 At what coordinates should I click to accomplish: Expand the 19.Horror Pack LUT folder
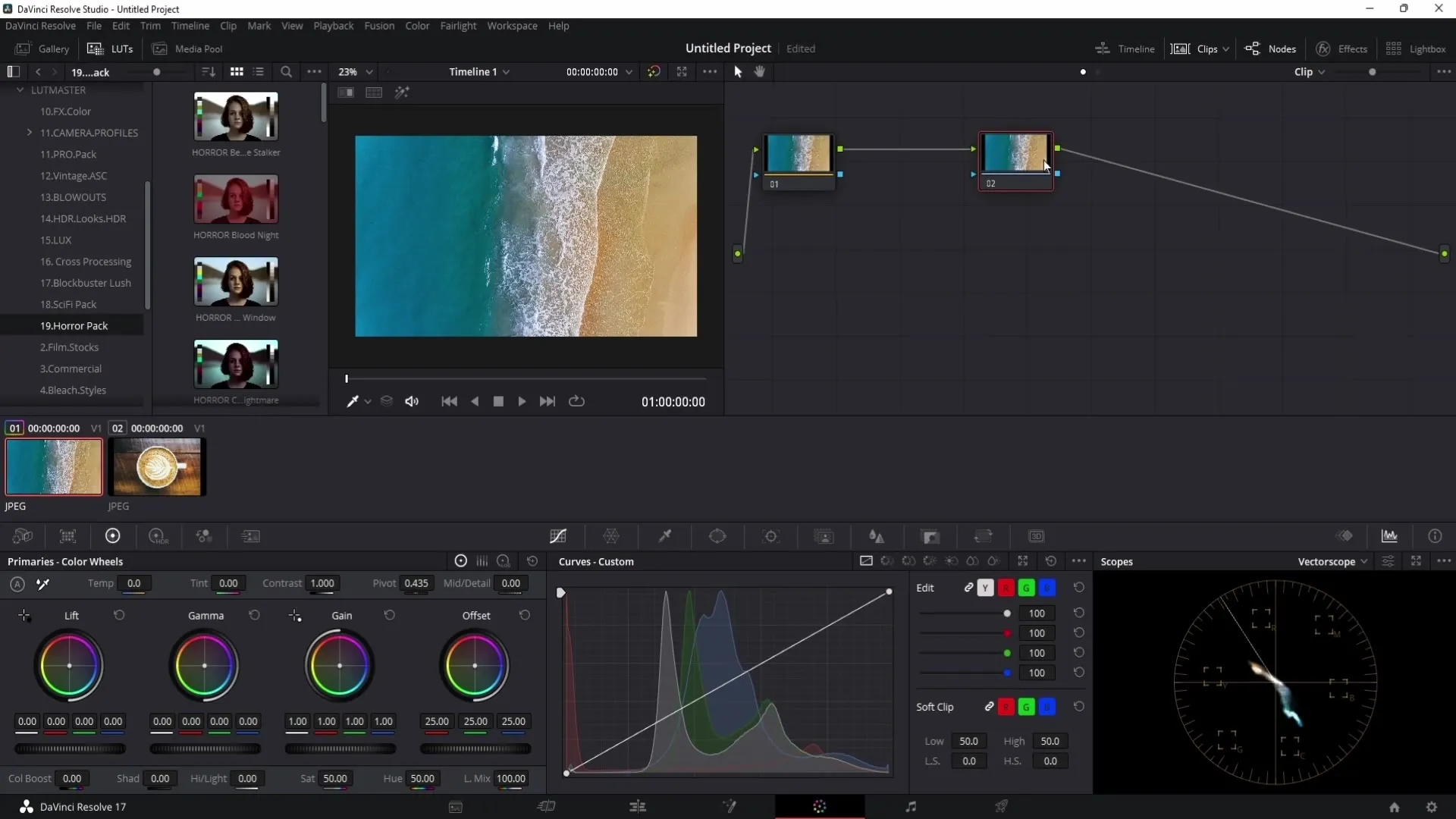[x=74, y=325]
